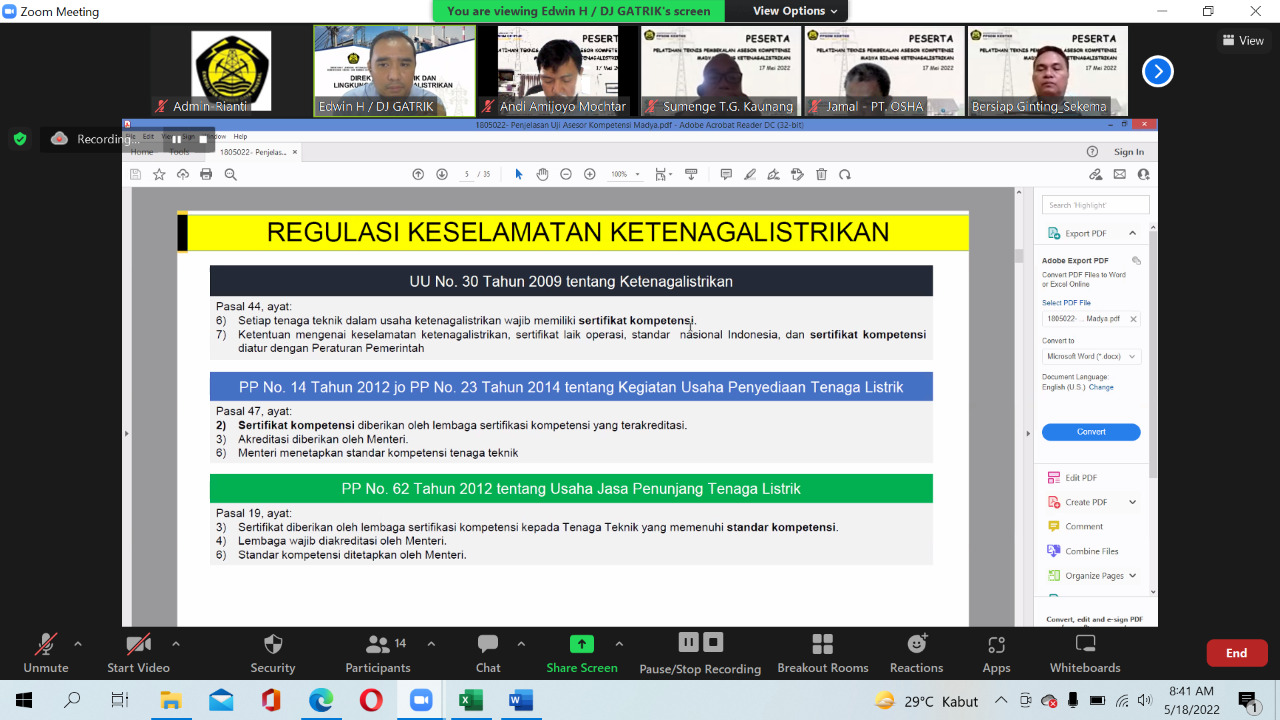Start Video with the camera toggle

[138, 653]
